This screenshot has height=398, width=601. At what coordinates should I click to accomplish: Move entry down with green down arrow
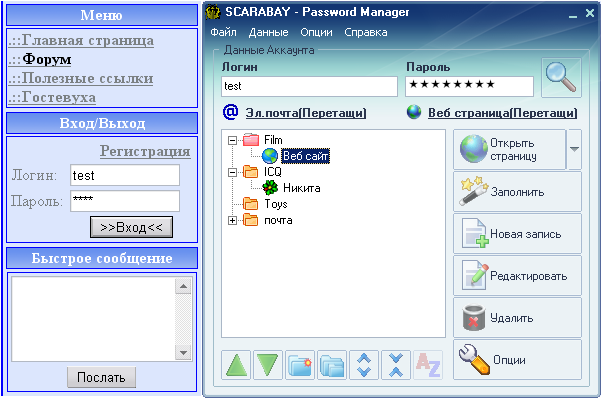pyautogui.click(x=268, y=365)
